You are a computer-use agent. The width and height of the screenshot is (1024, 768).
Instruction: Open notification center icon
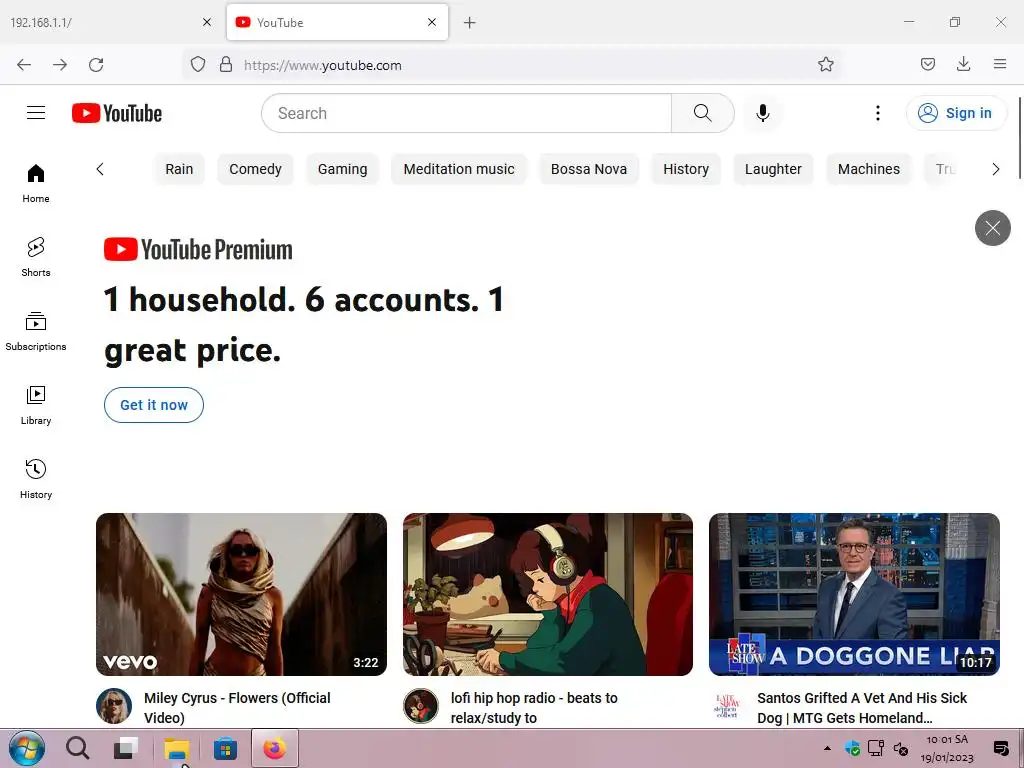pyautogui.click(x=1000, y=748)
